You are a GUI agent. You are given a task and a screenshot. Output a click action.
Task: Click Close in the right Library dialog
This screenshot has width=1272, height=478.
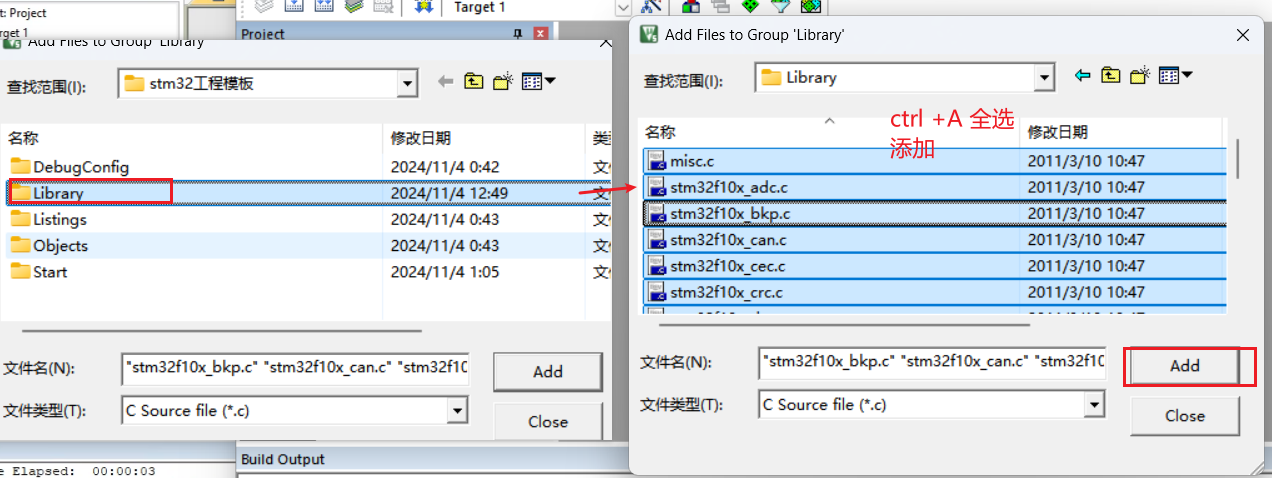coord(1185,416)
